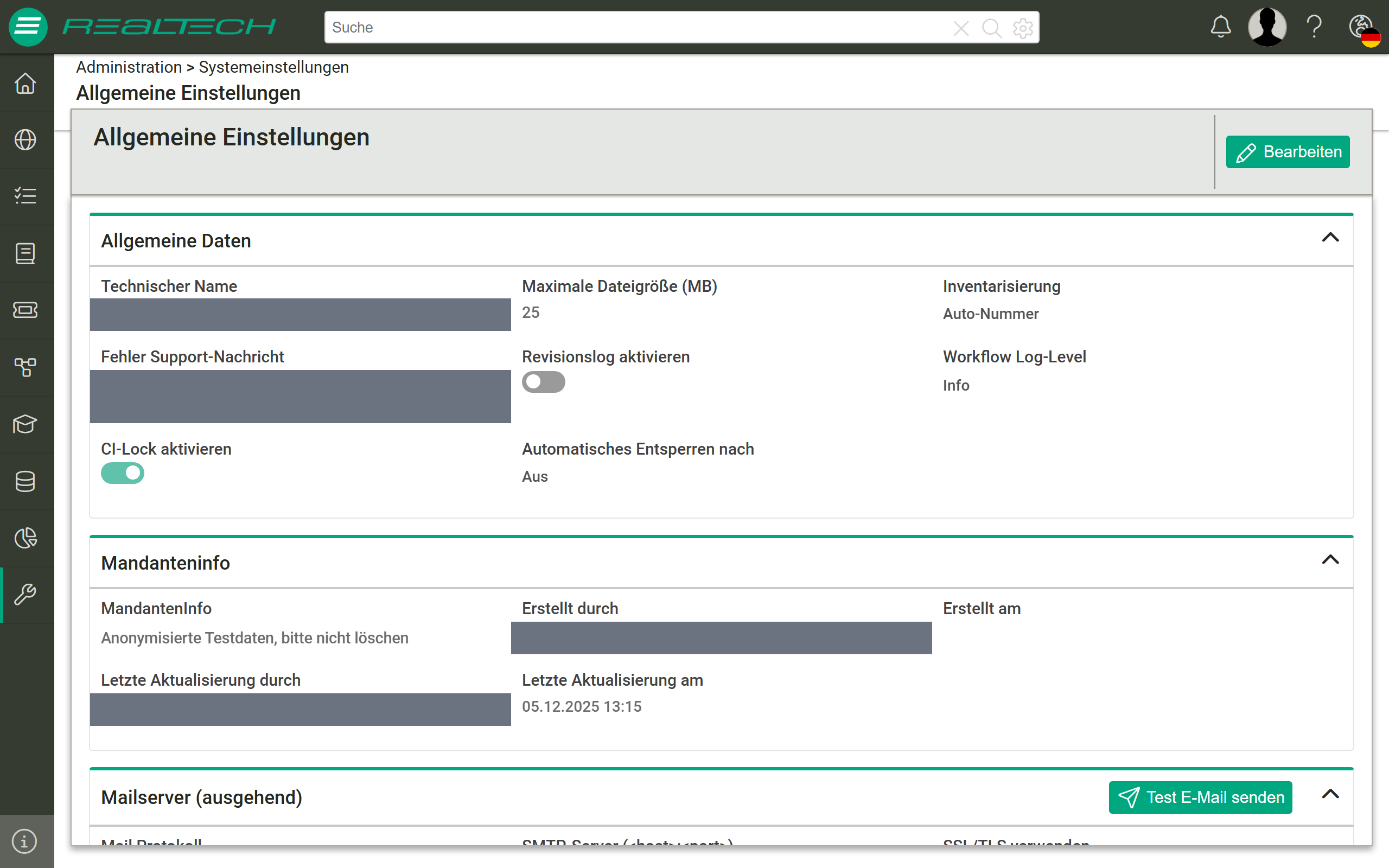This screenshot has width=1389, height=868.
Task: Open the book catalog sidebar icon
Action: tap(26, 253)
